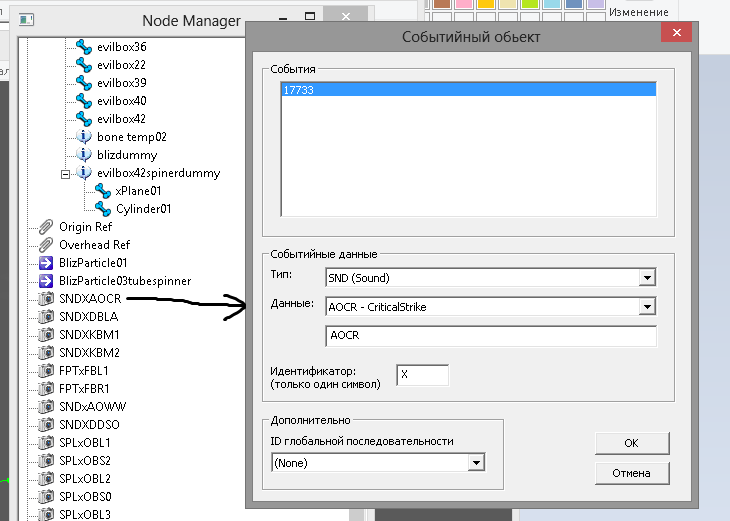This screenshot has height=521, width=730.
Task: Click the AOCR data text field
Action: click(491, 336)
